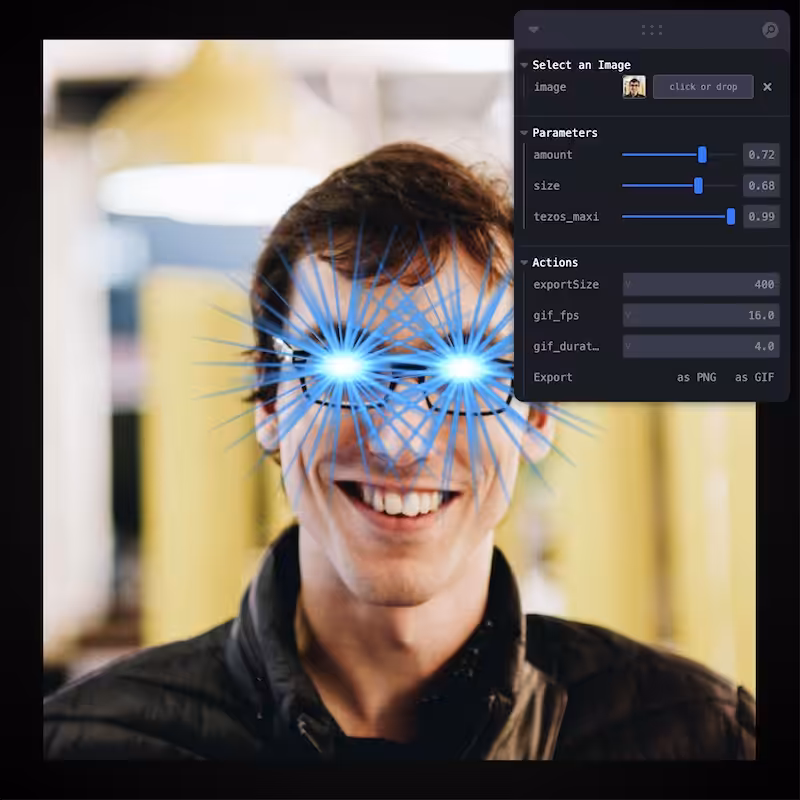
Task: Click the 'click or drop' upload button
Action: pos(703,87)
